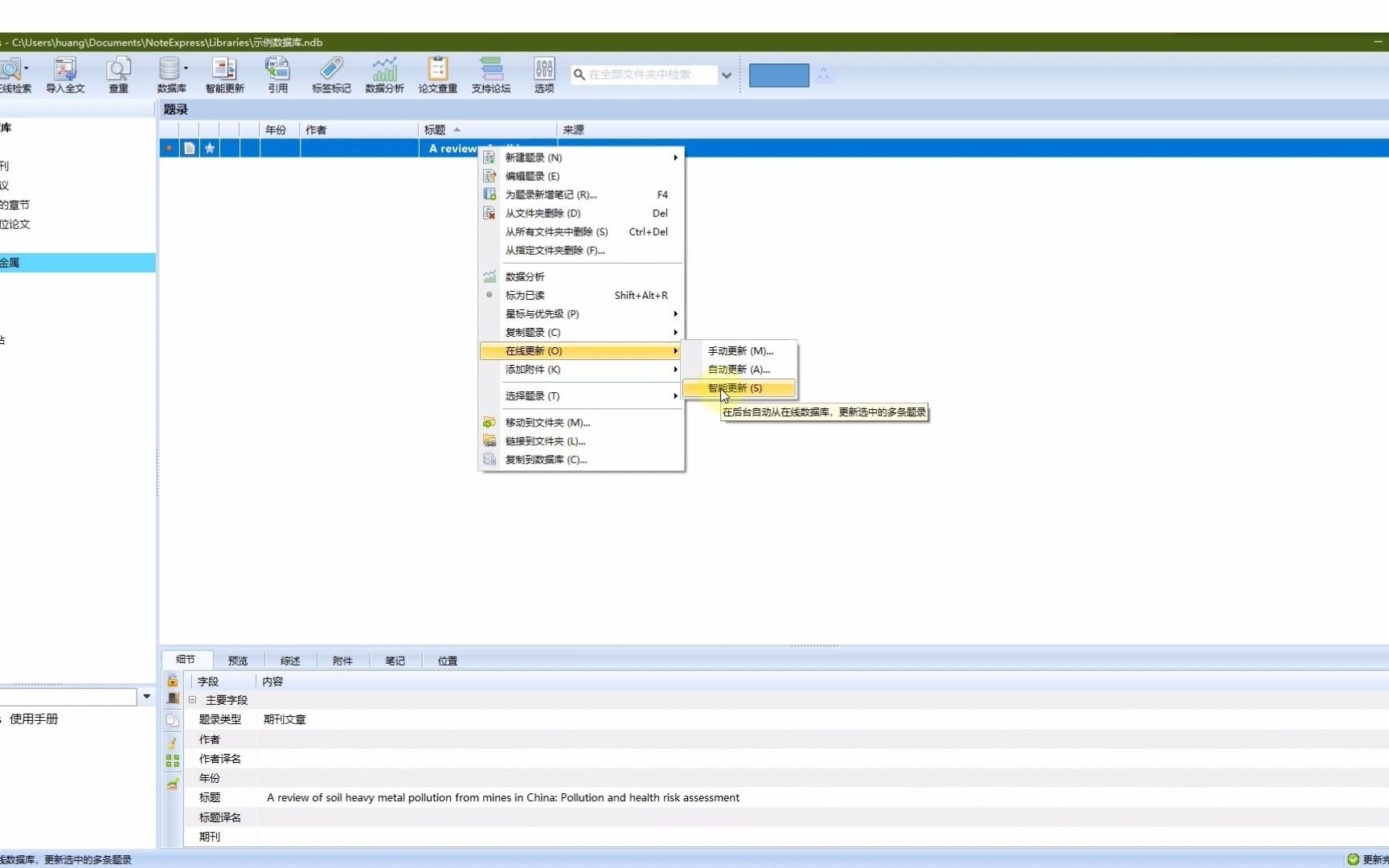This screenshot has width=1389, height=868.
Task: Click the 在线检索 online search icon
Action: pyautogui.click(x=13, y=75)
